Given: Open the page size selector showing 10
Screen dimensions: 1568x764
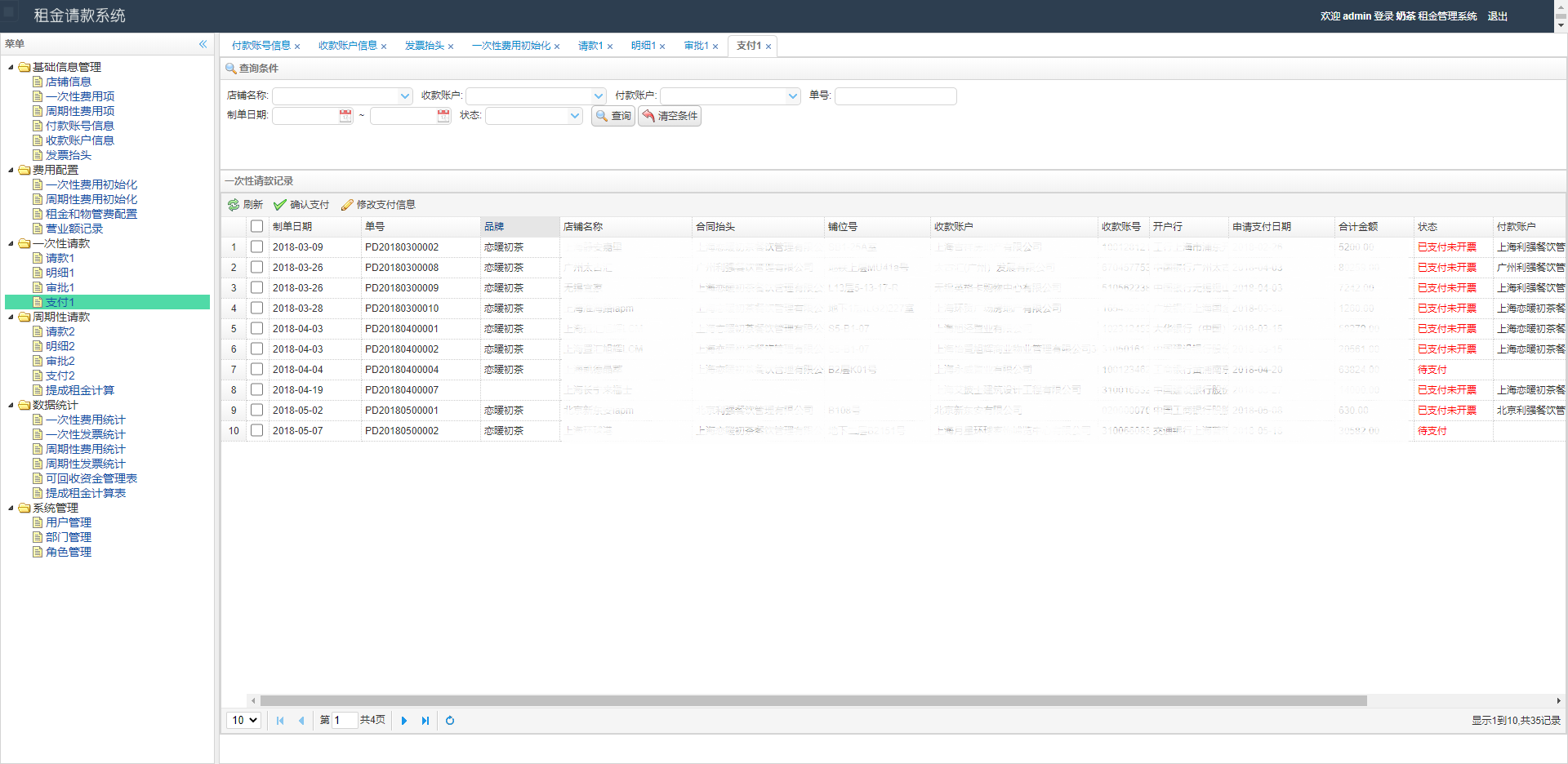Looking at the screenshot, I should (x=243, y=720).
